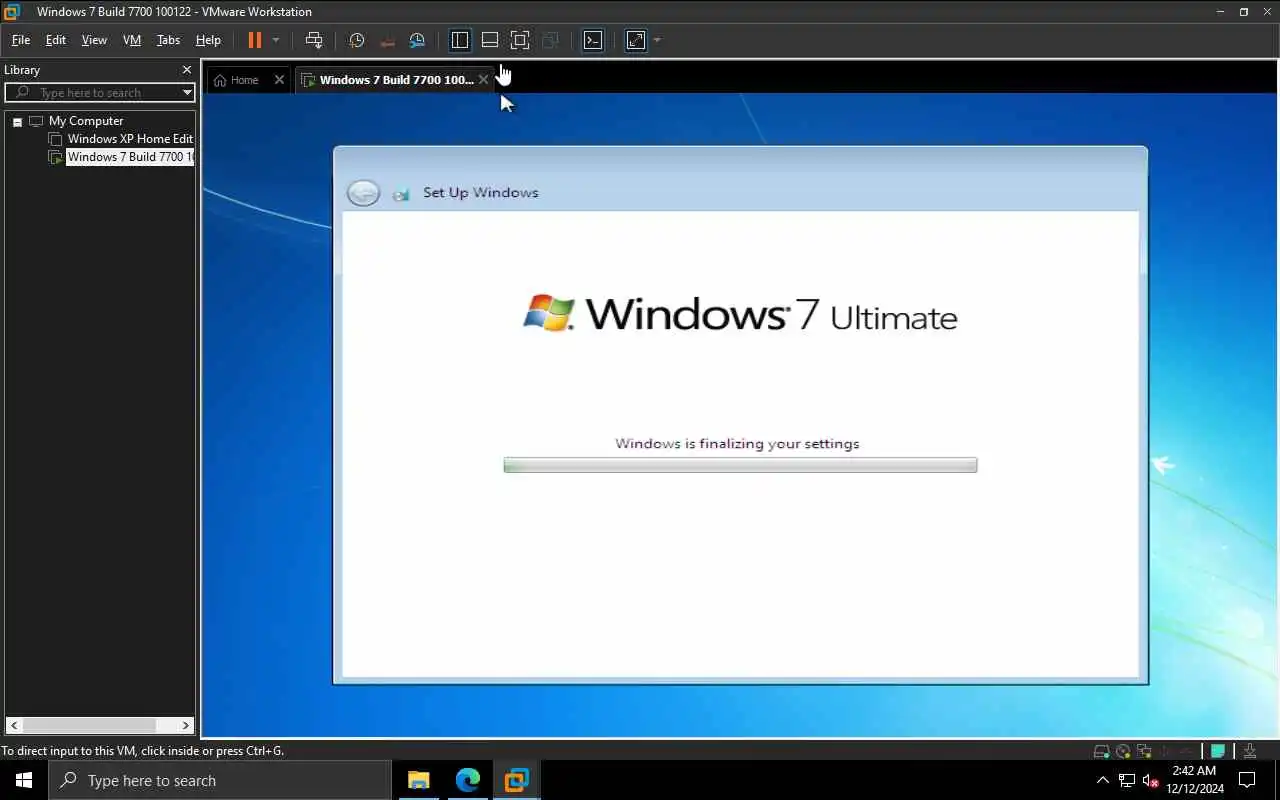Close the Windows 7 Build 7700 tab
Screen dimensions: 1280x800
click(484, 80)
